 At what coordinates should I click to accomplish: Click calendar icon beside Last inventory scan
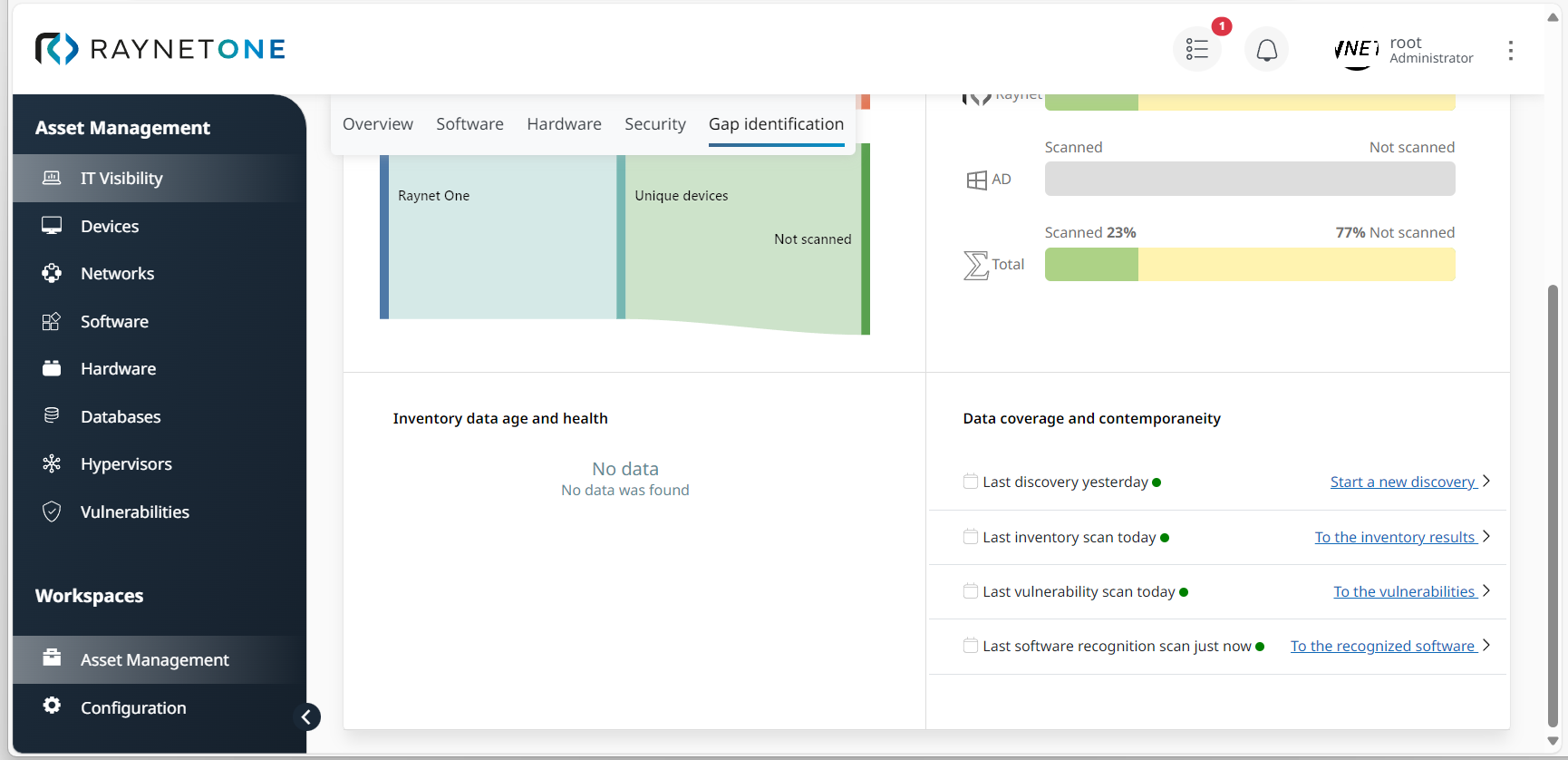[970, 537]
